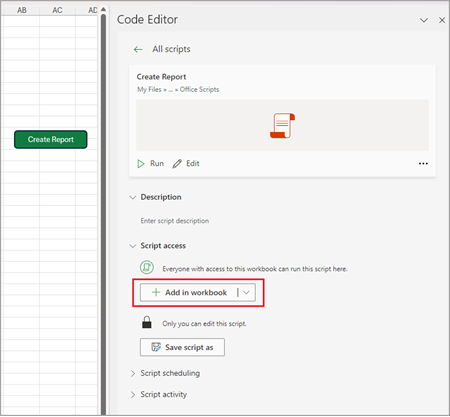The height and width of the screenshot is (417, 450).
Task: Click the script scroll thumbnail icon
Action: tap(282, 126)
